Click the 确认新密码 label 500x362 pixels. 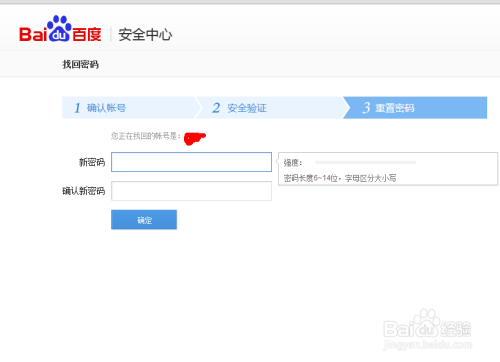tap(84, 191)
